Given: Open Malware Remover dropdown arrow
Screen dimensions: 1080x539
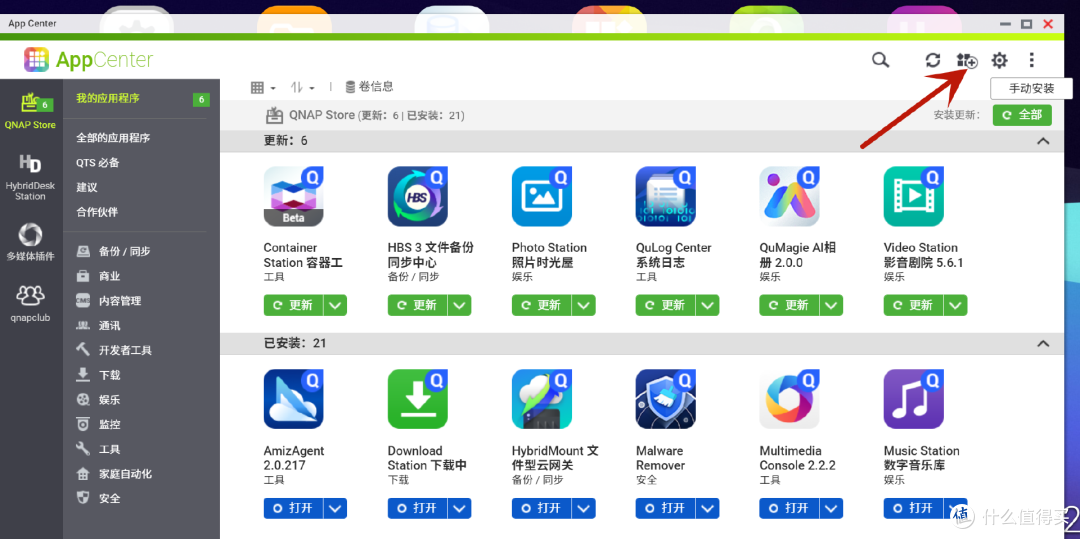Looking at the screenshot, I should [707, 508].
